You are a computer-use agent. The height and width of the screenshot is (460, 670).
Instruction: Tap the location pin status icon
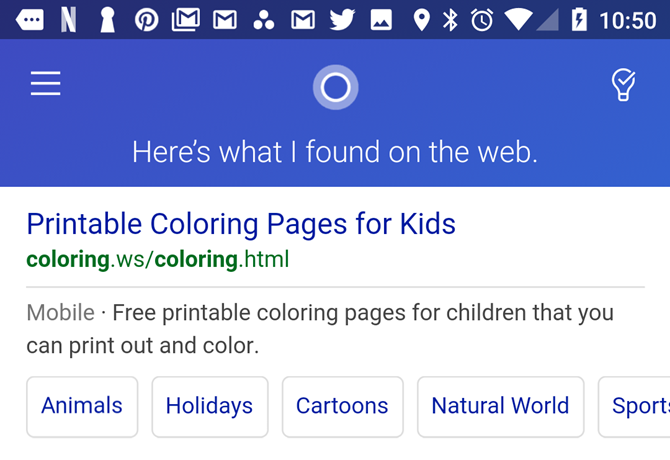(421, 19)
